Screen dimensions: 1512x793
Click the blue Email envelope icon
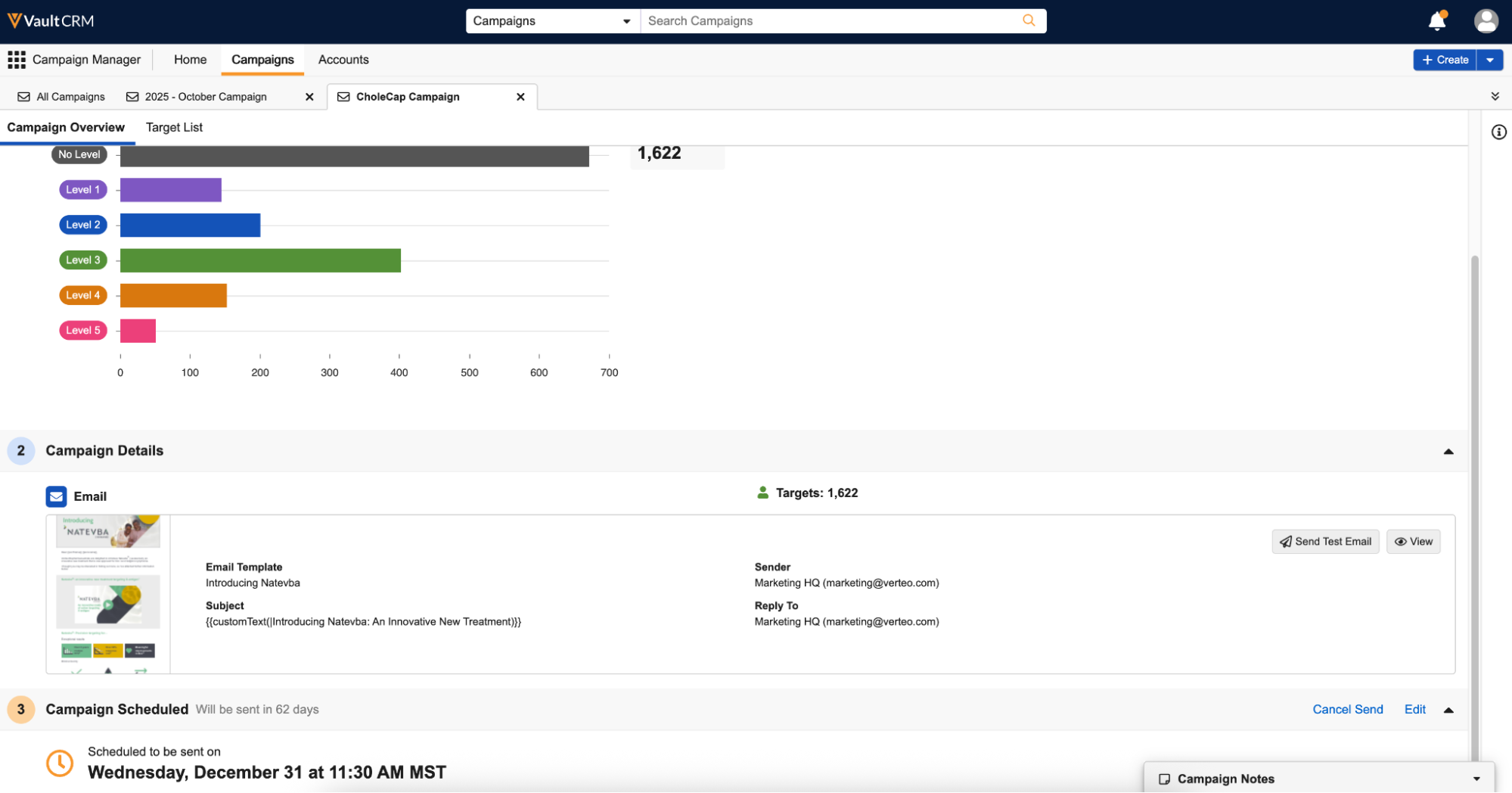pos(57,496)
